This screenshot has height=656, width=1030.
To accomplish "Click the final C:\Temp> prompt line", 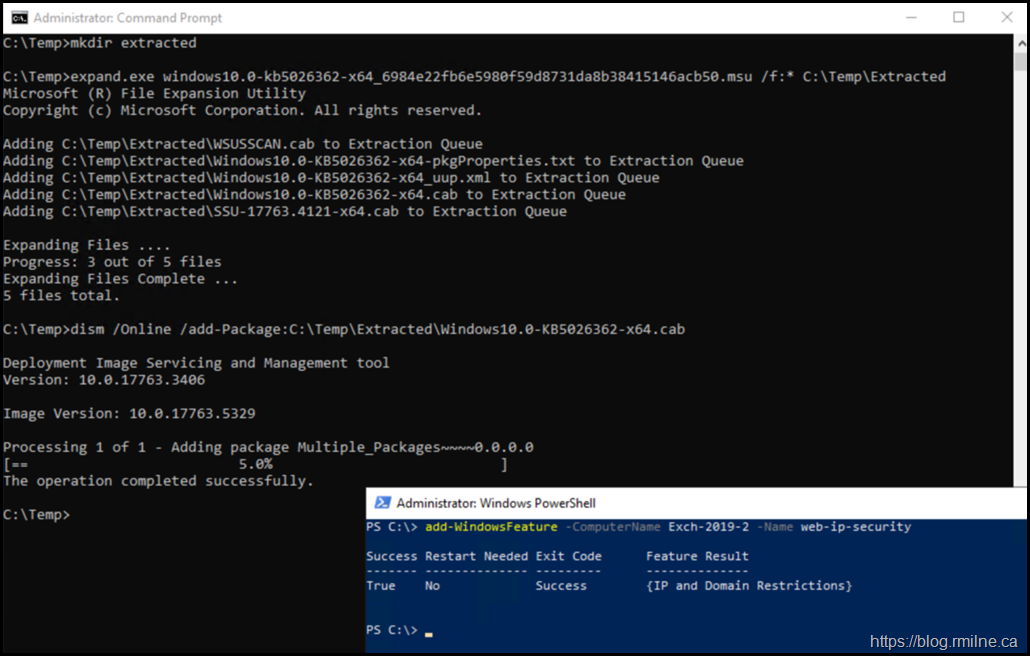I will click(36, 514).
